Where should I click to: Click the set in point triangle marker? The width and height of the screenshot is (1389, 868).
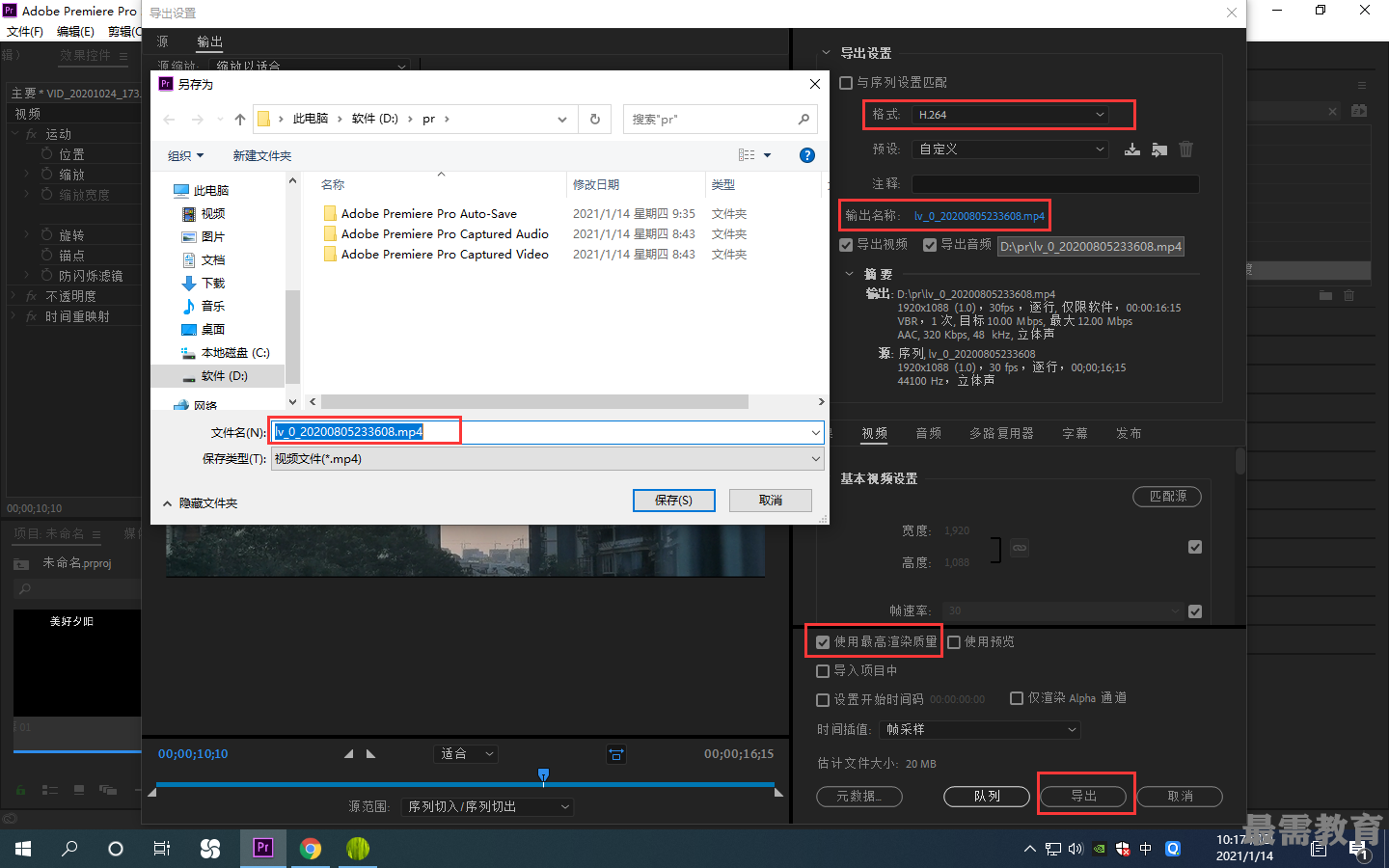[x=348, y=754]
